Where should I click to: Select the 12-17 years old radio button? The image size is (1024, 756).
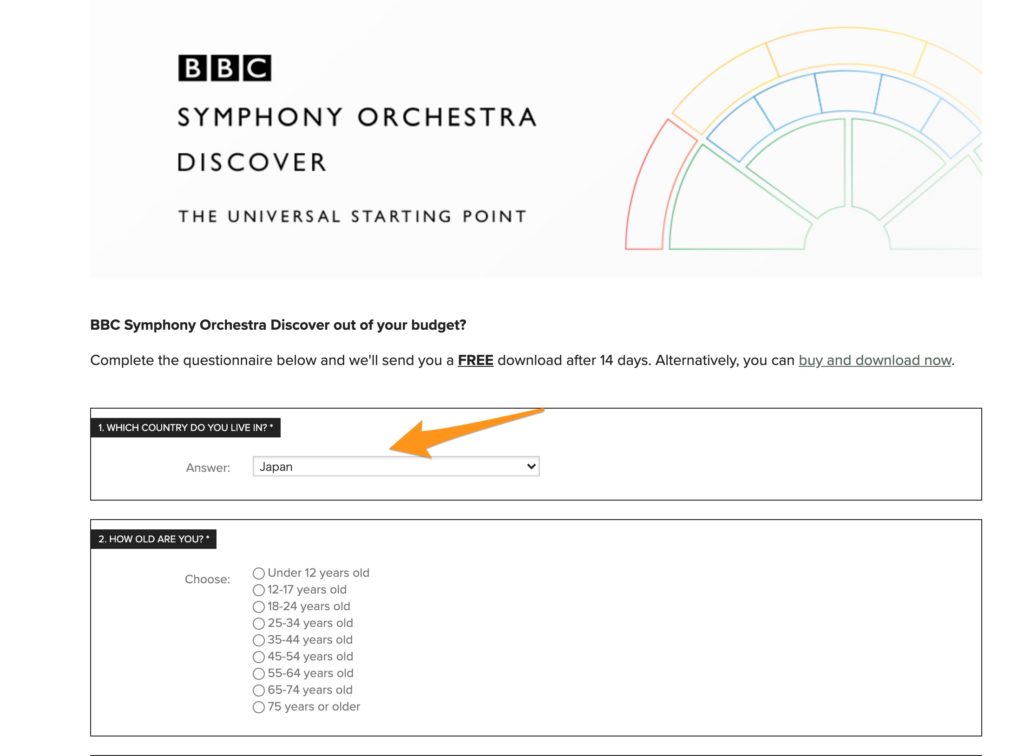pos(259,590)
